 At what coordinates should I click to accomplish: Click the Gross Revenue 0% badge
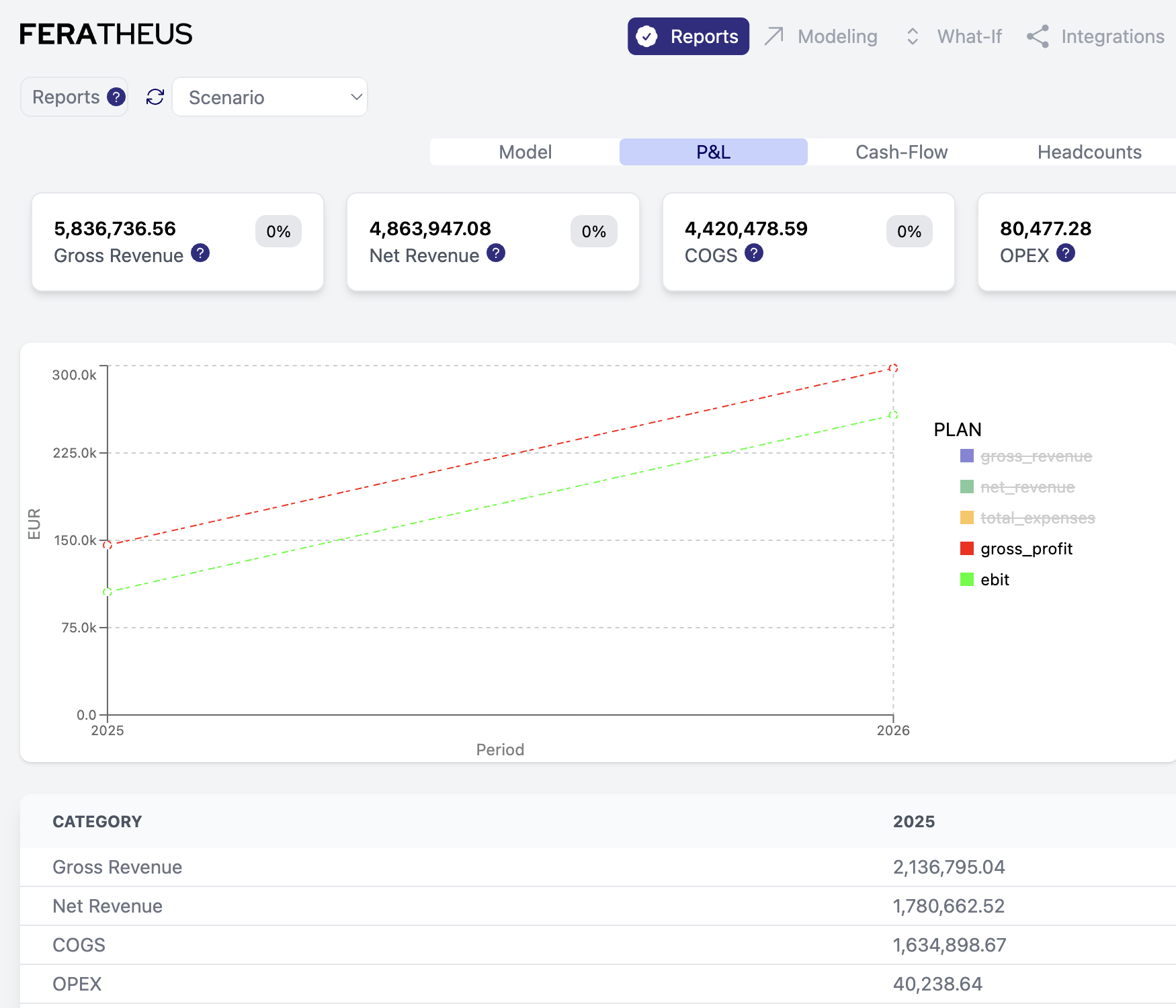pos(278,231)
